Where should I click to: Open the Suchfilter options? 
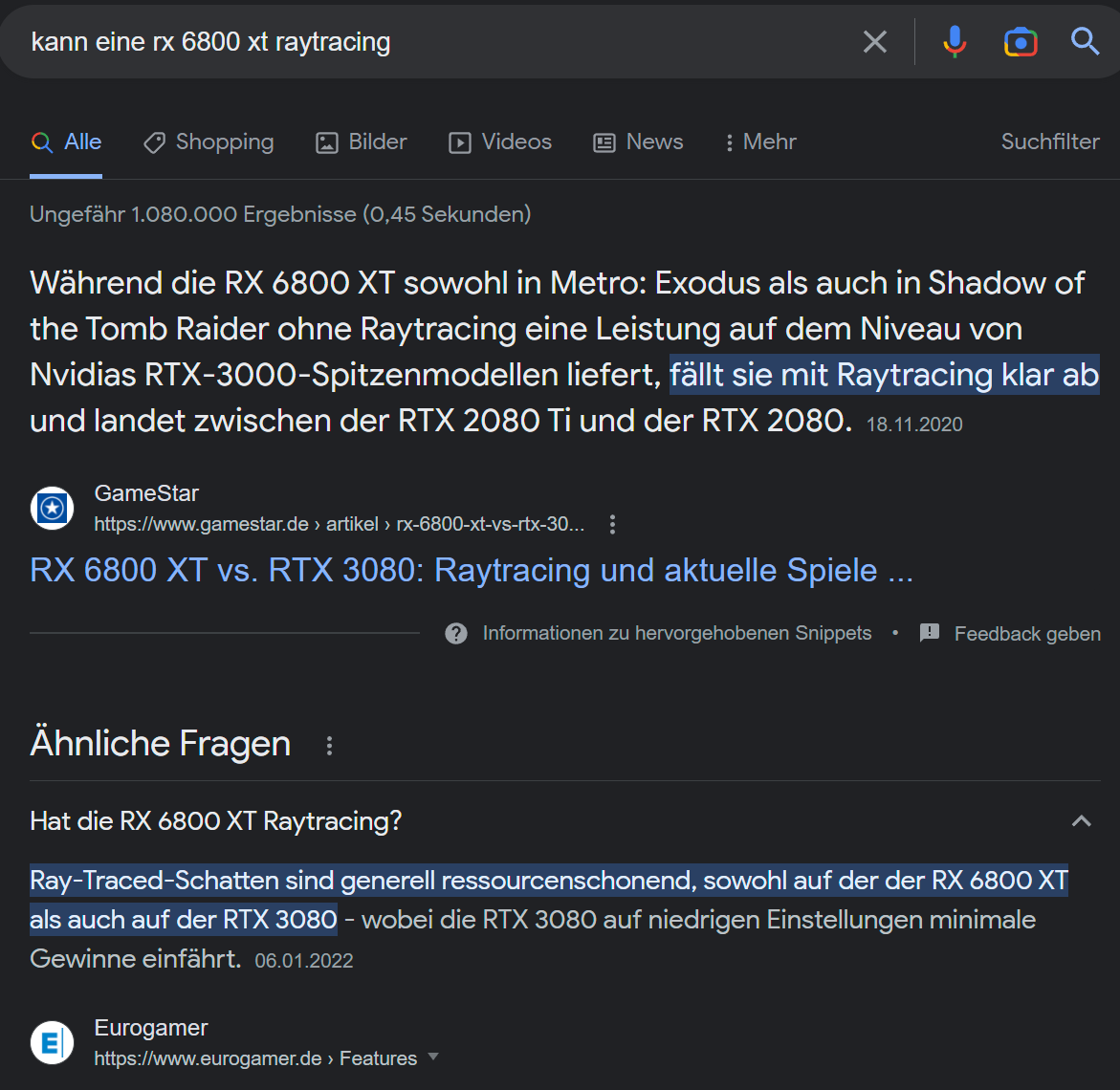(x=1050, y=142)
